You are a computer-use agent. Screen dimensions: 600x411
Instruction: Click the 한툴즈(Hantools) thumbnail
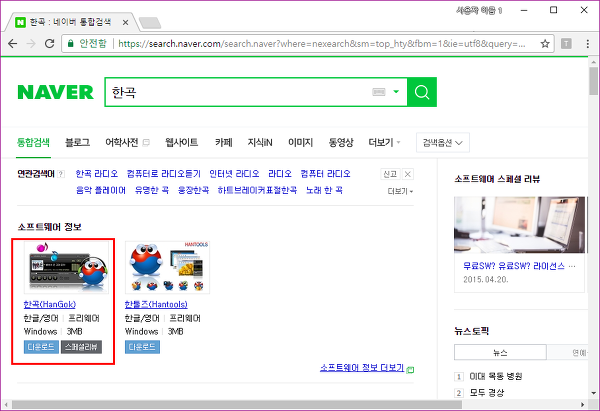pos(168,267)
